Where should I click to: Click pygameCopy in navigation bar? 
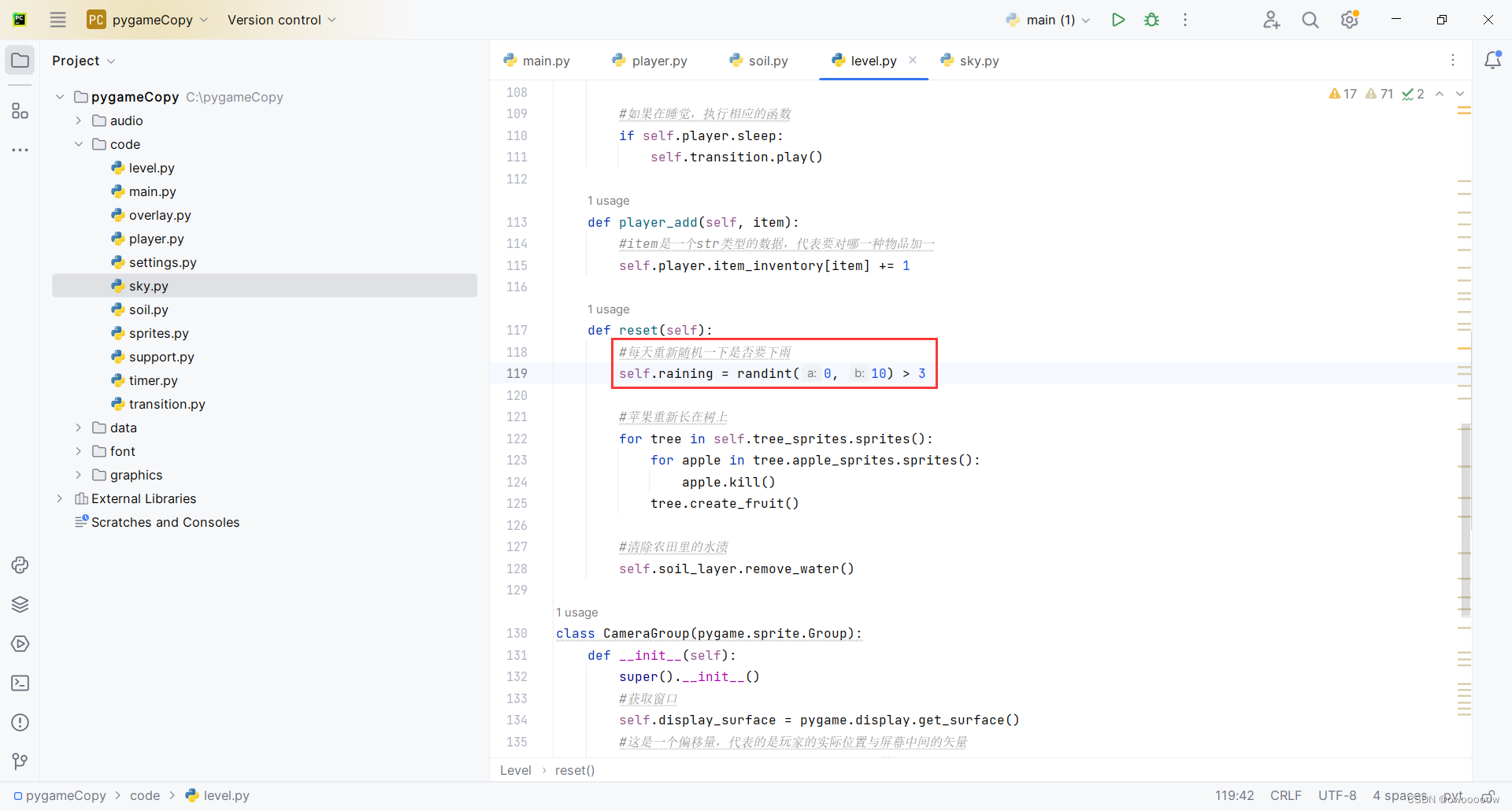pos(60,795)
